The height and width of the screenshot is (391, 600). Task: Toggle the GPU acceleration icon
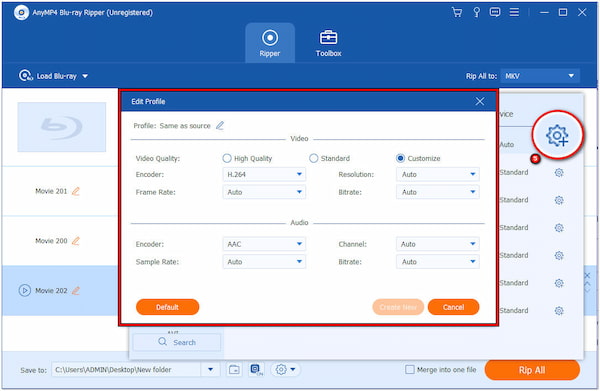[x=256, y=370]
